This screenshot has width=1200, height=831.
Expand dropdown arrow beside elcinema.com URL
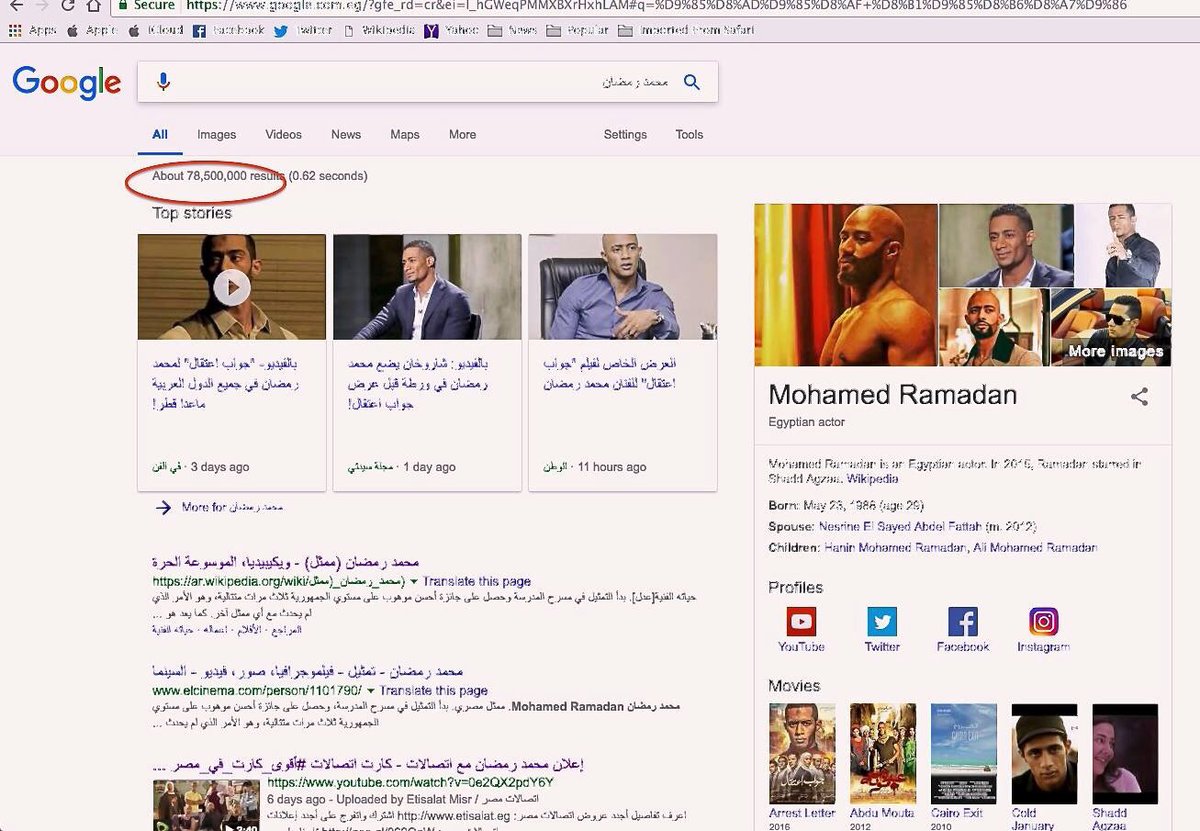[370, 690]
